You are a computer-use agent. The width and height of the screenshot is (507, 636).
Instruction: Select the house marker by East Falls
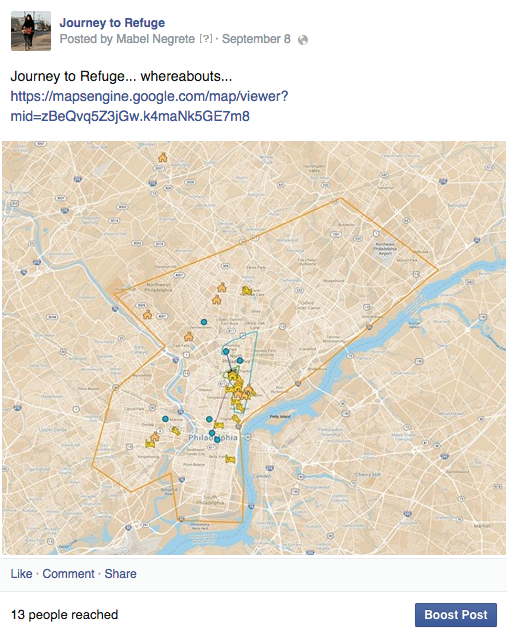(x=189, y=336)
